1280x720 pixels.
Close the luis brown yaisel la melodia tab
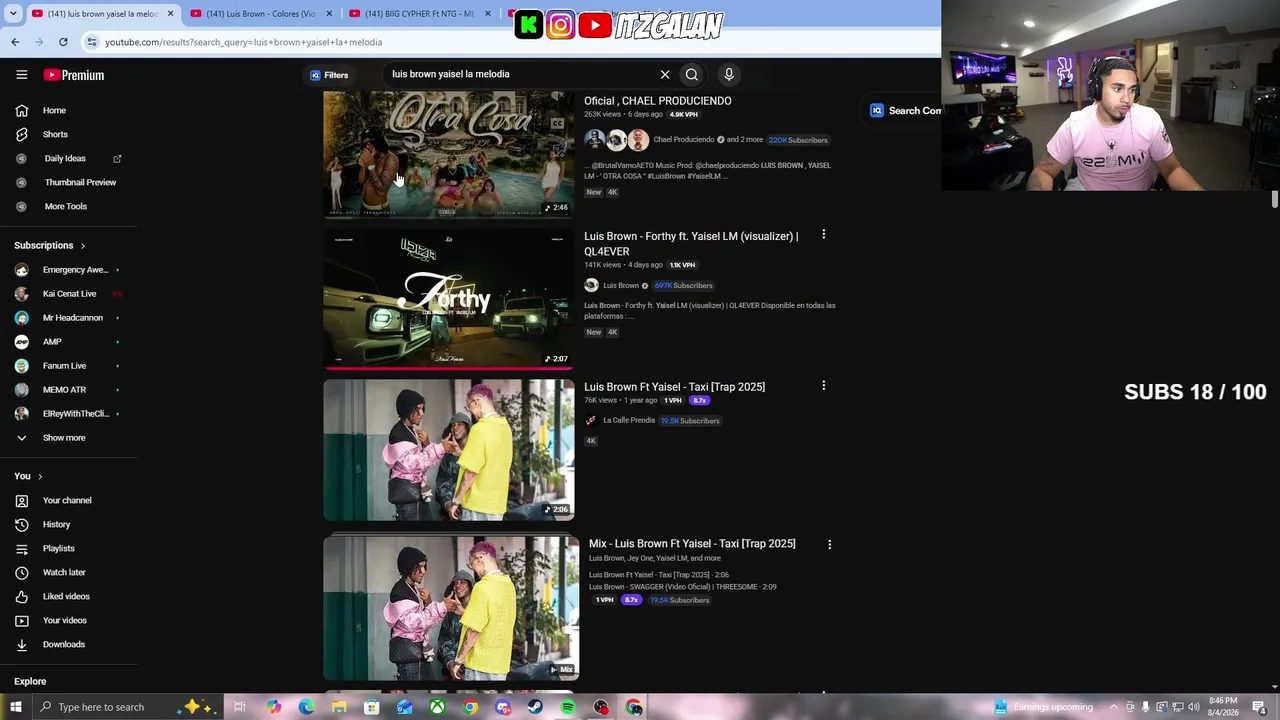[170, 14]
